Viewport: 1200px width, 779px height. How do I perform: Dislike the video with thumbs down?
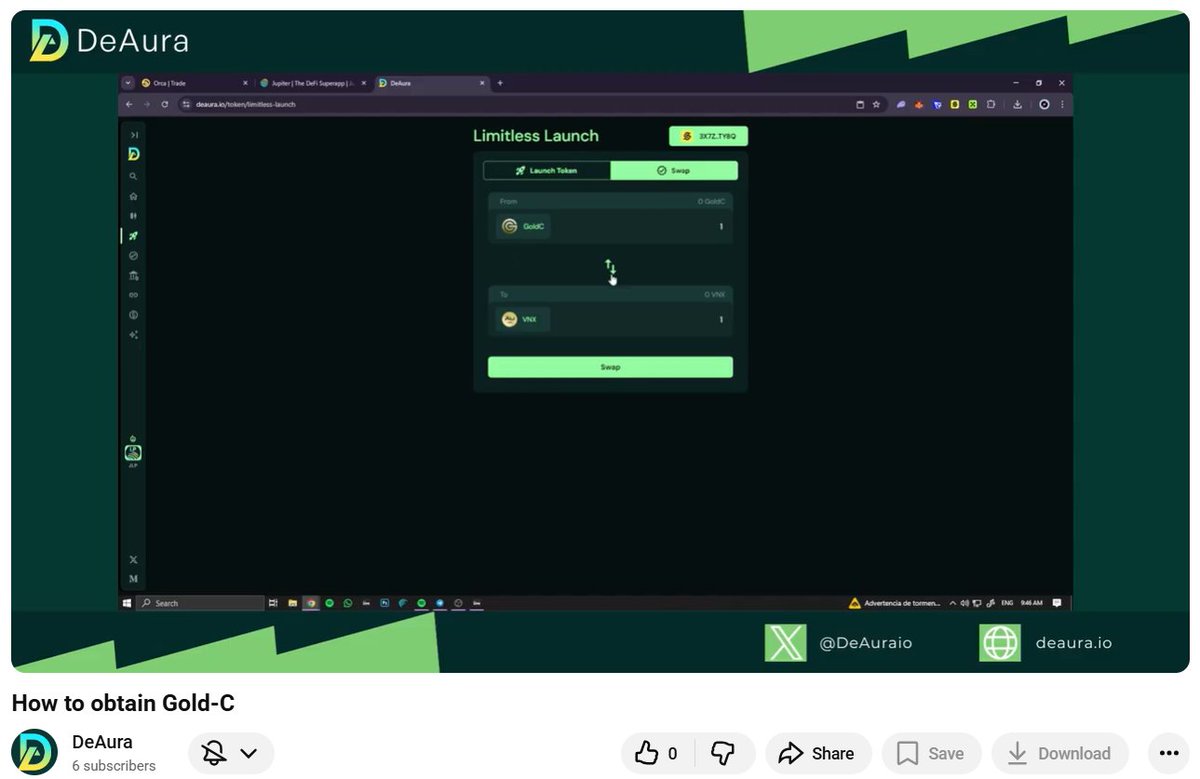coord(723,753)
